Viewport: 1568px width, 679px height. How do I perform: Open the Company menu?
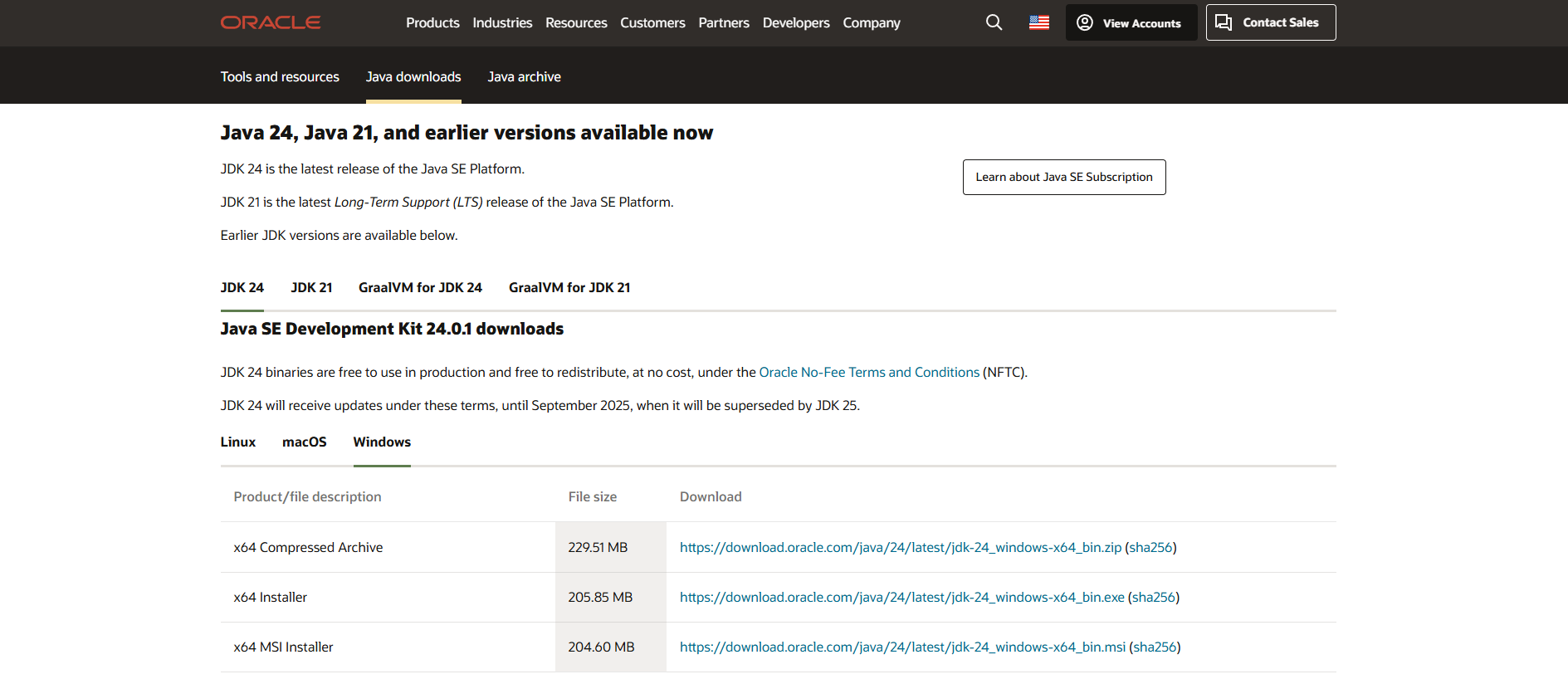tap(872, 22)
